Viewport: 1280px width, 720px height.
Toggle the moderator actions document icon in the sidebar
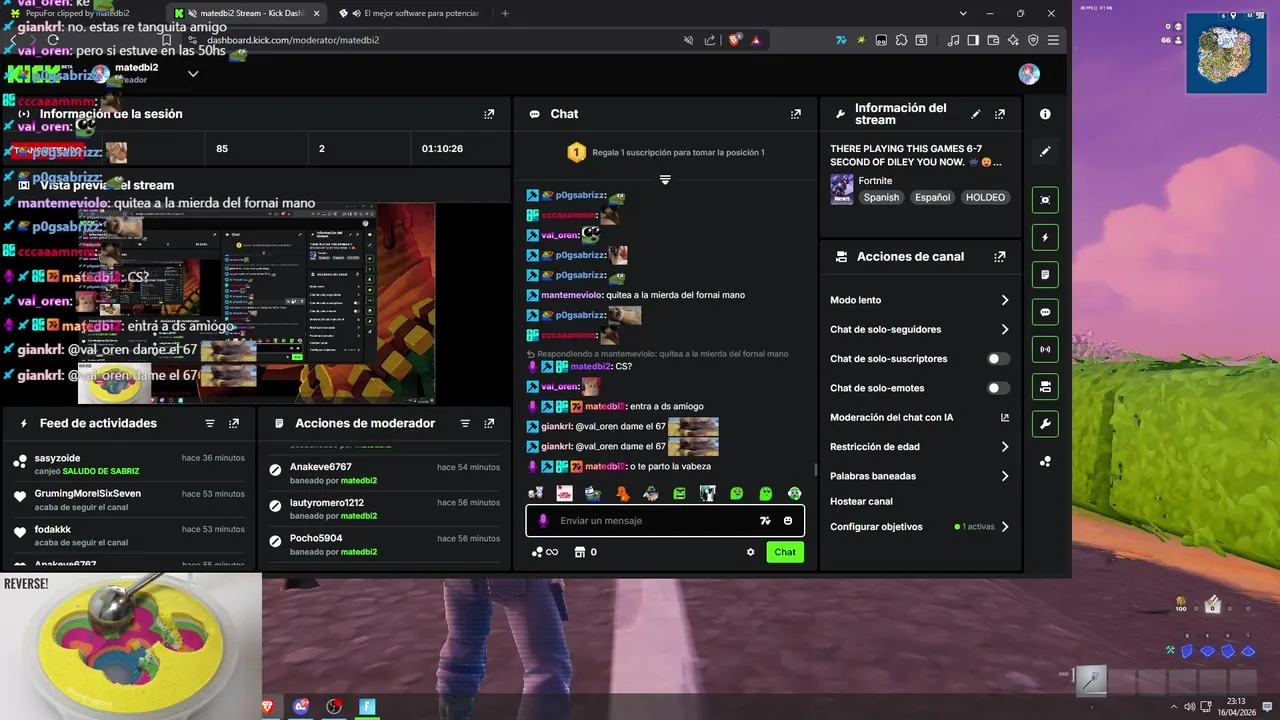pos(1045,274)
